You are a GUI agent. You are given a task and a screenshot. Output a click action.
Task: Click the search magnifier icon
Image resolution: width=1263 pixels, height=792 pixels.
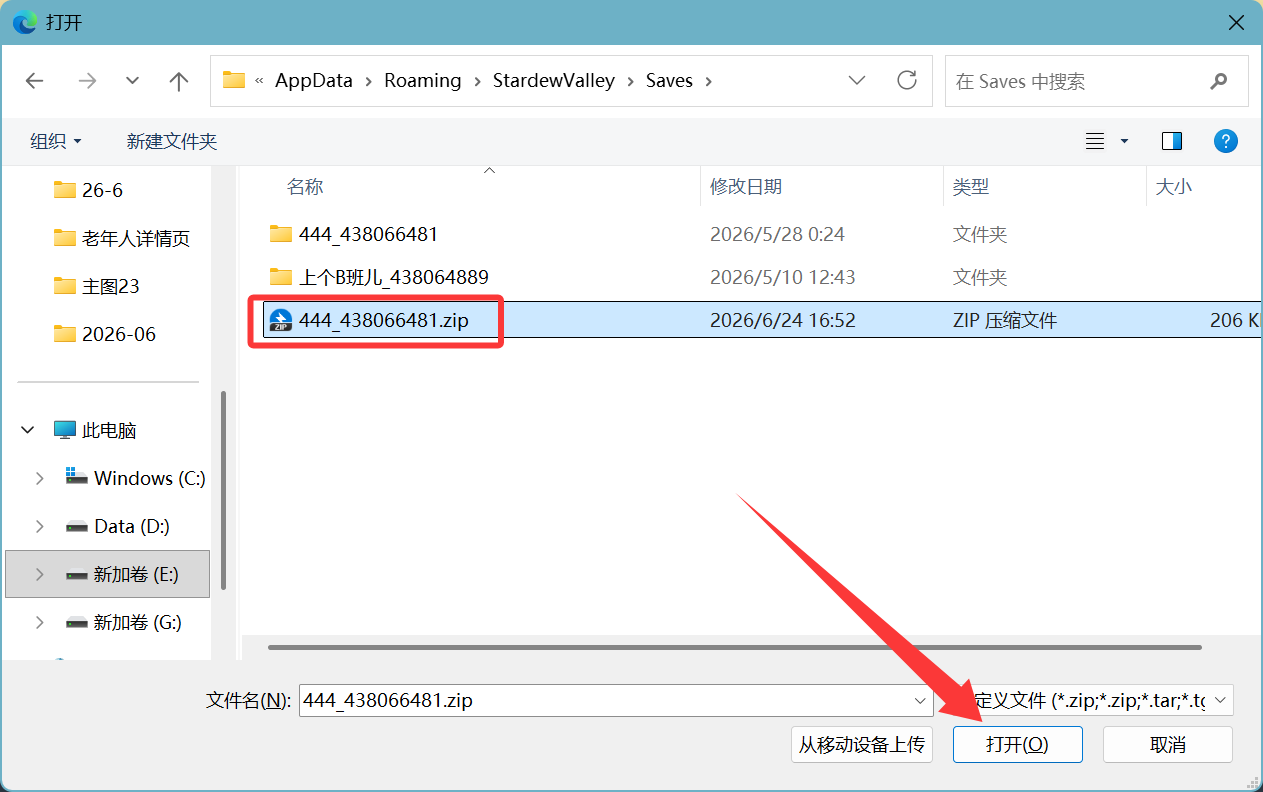pos(1218,81)
